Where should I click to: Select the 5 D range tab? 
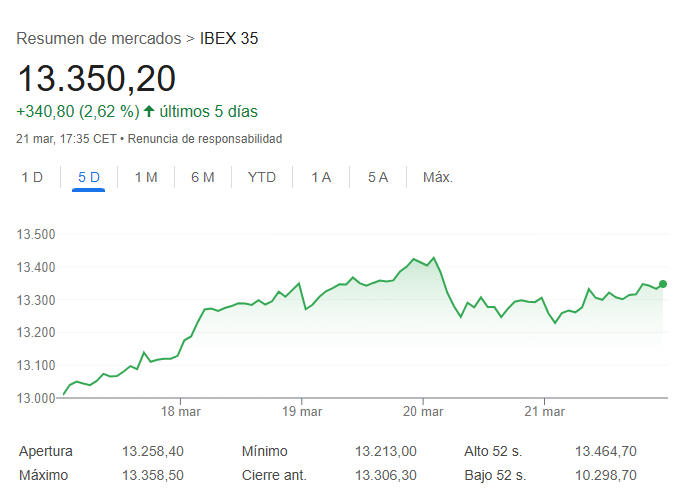point(89,177)
